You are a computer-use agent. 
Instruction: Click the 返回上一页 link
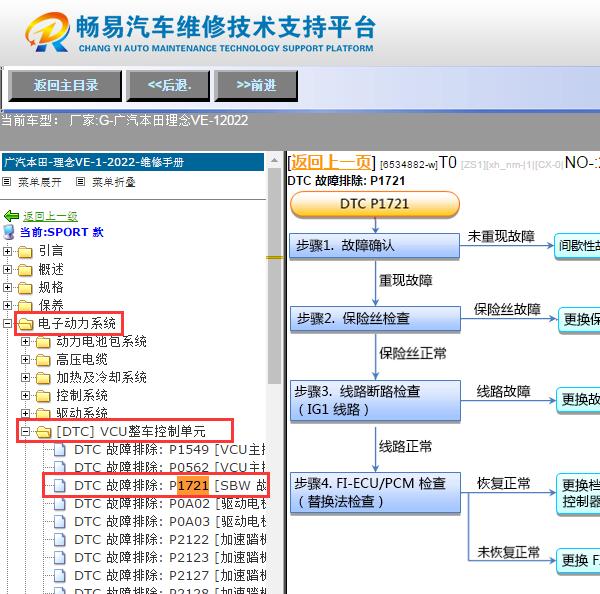(331, 163)
